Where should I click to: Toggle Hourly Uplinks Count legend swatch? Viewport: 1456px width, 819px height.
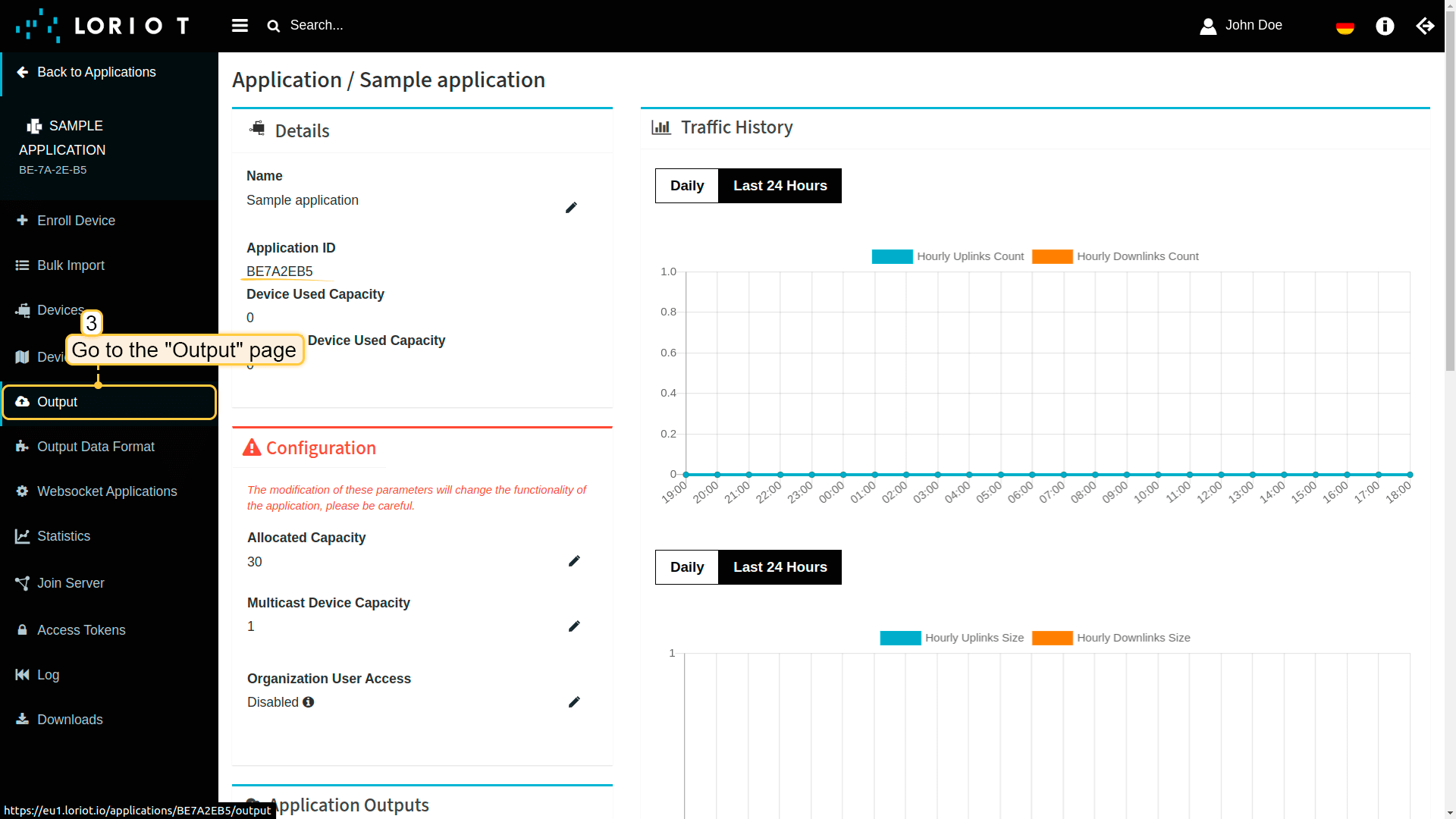892,256
